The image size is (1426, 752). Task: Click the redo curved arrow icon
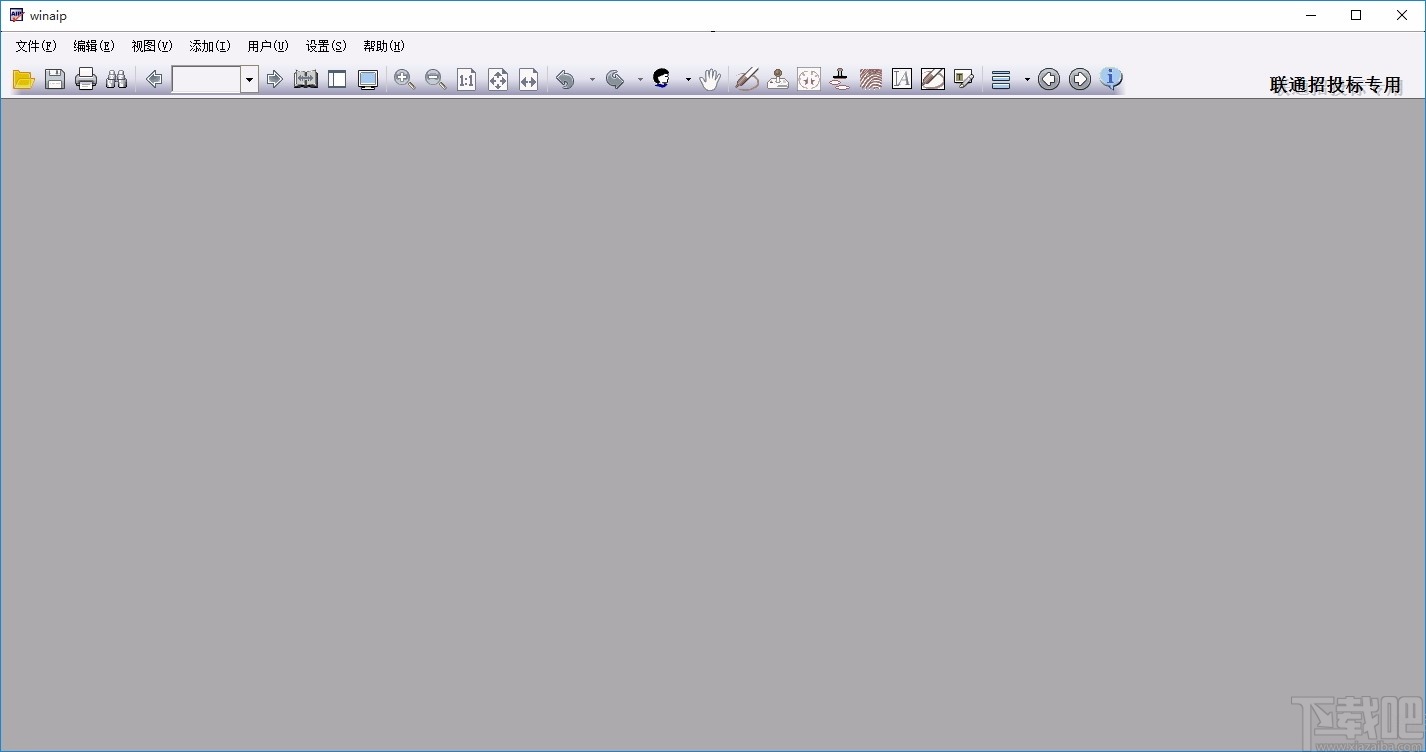615,79
